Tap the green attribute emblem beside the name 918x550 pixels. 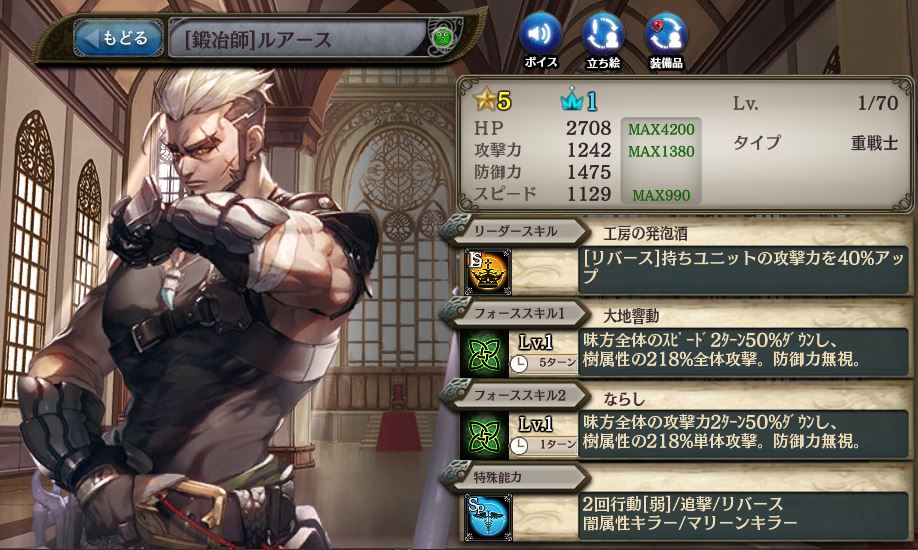click(x=441, y=38)
